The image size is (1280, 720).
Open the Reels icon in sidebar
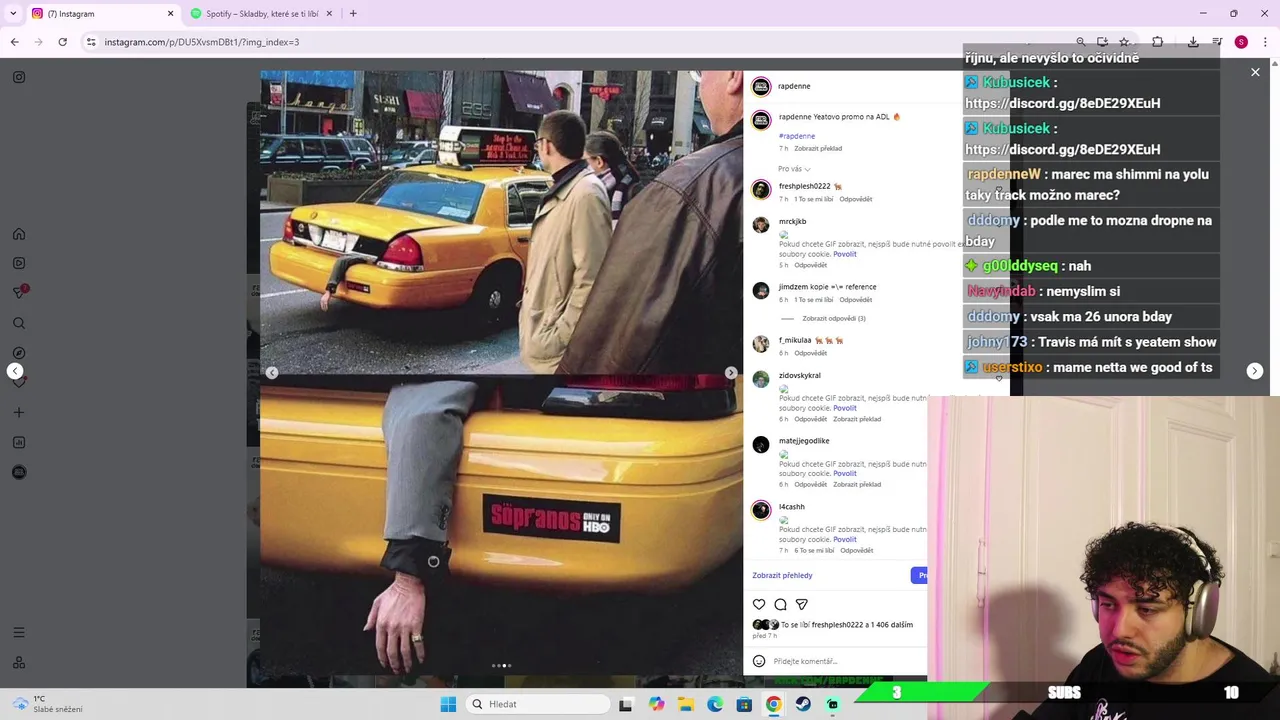[19, 263]
